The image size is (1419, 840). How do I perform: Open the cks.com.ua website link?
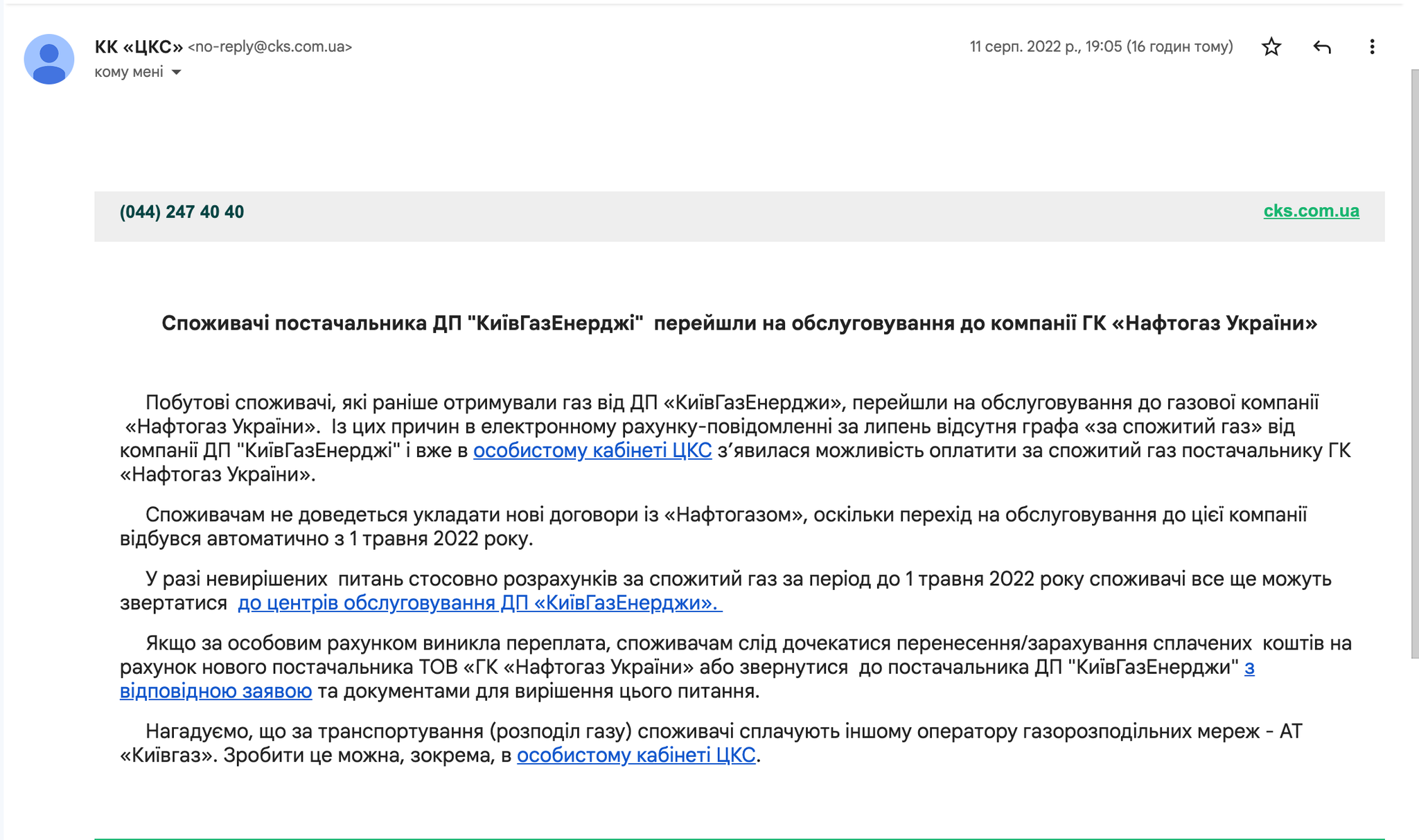(1311, 211)
